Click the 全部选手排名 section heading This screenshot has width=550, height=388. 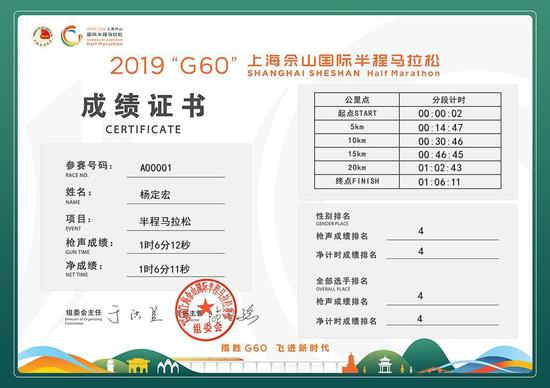pyautogui.click(x=342, y=281)
